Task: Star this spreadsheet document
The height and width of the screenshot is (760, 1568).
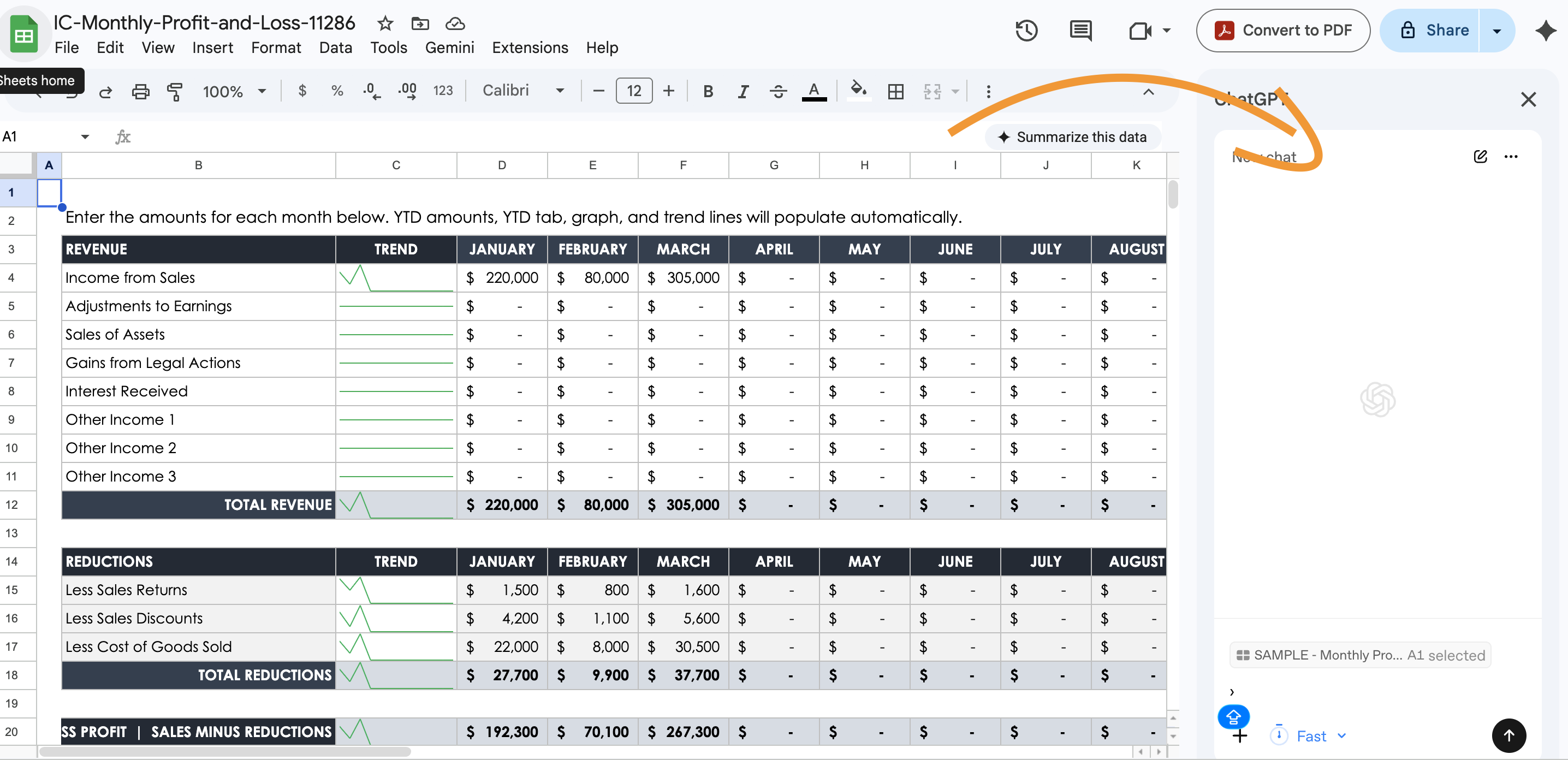Action: coord(385,23)
